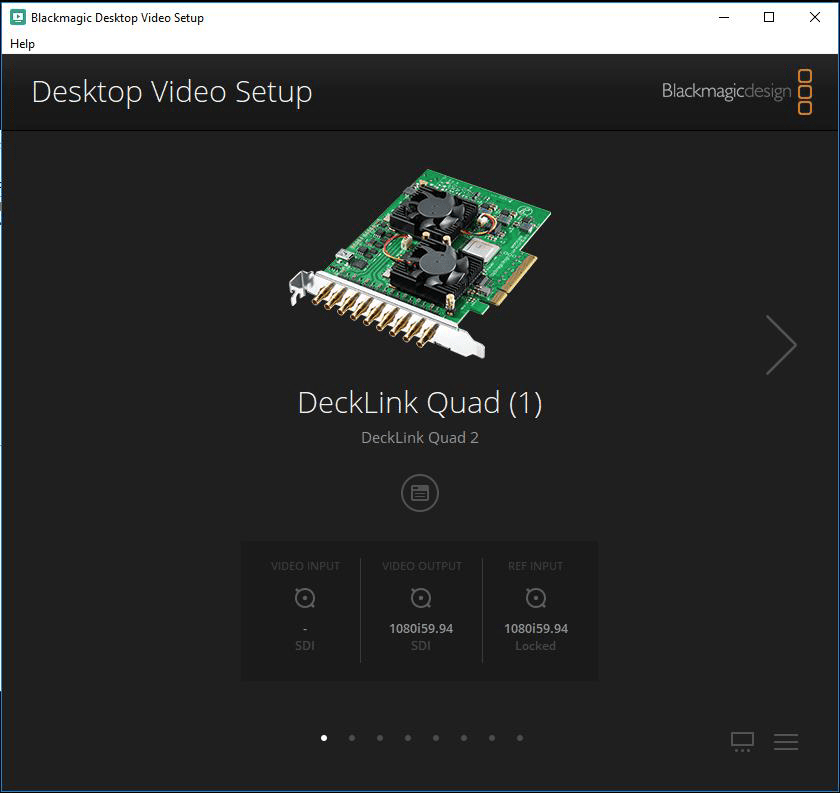
Task: Select the first pagination dot
Action: [323, 738]
